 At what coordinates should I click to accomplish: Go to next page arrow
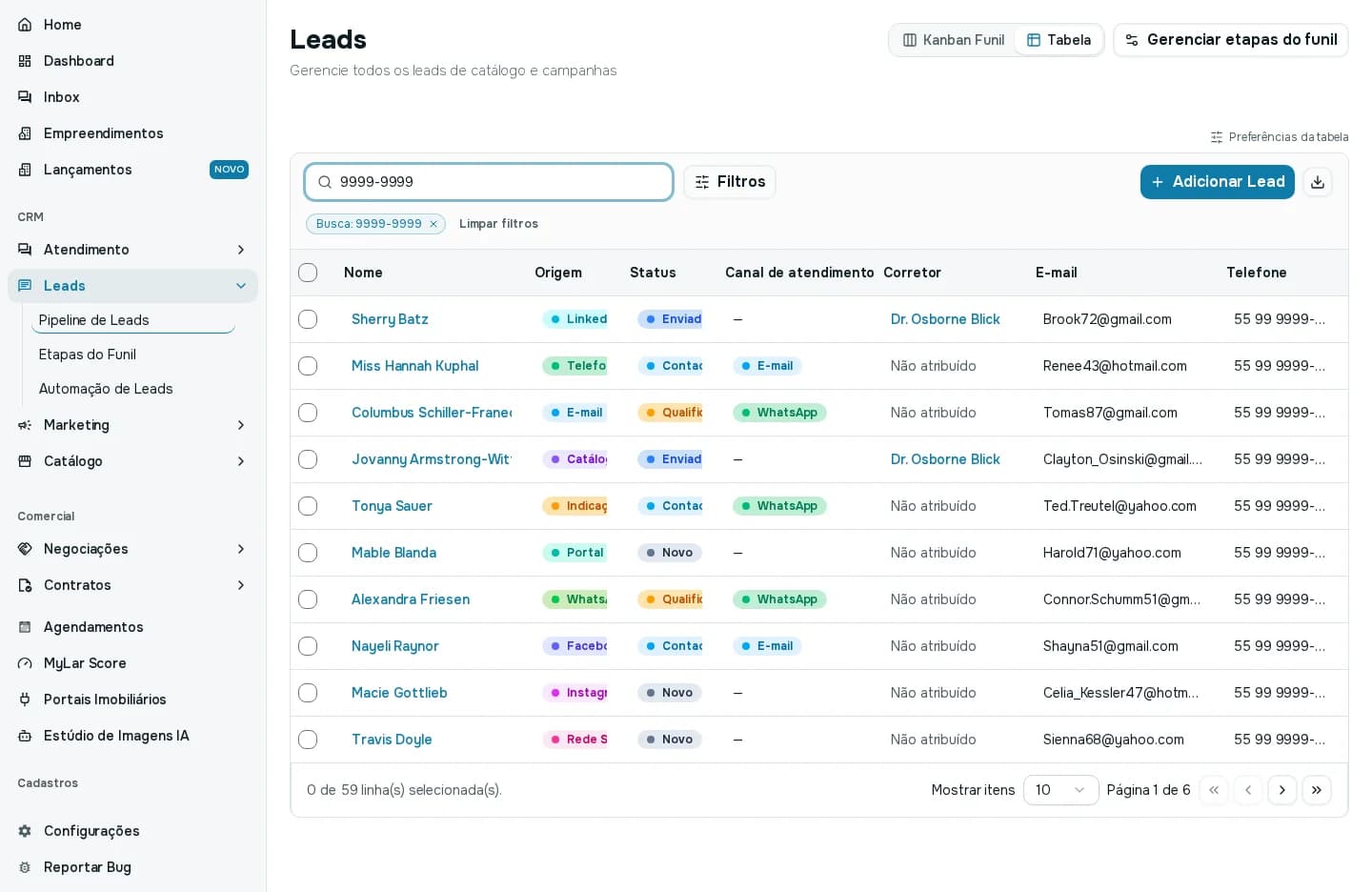(1282, 790)
